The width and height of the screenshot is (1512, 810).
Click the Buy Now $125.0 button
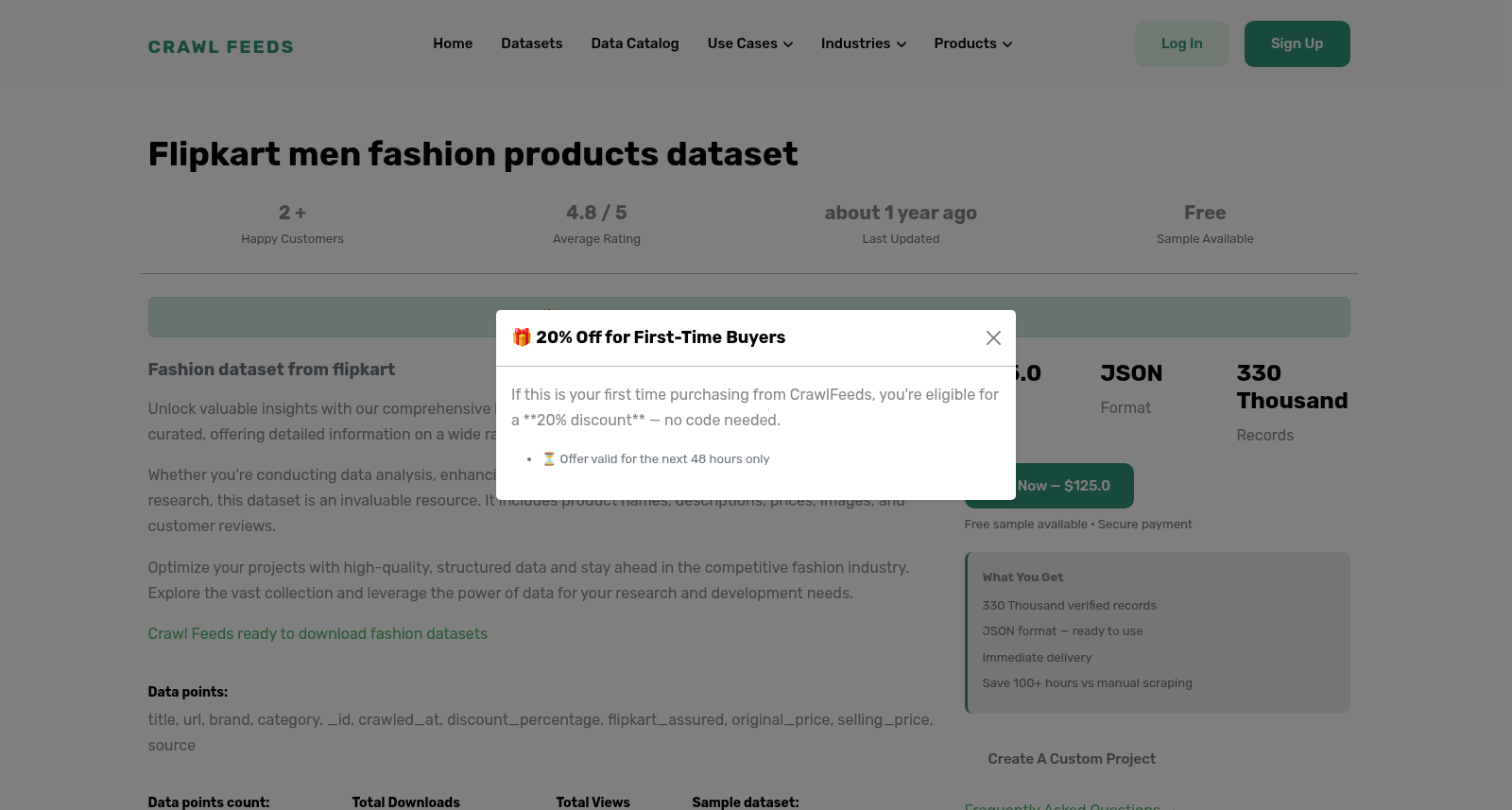[1074, 486]
